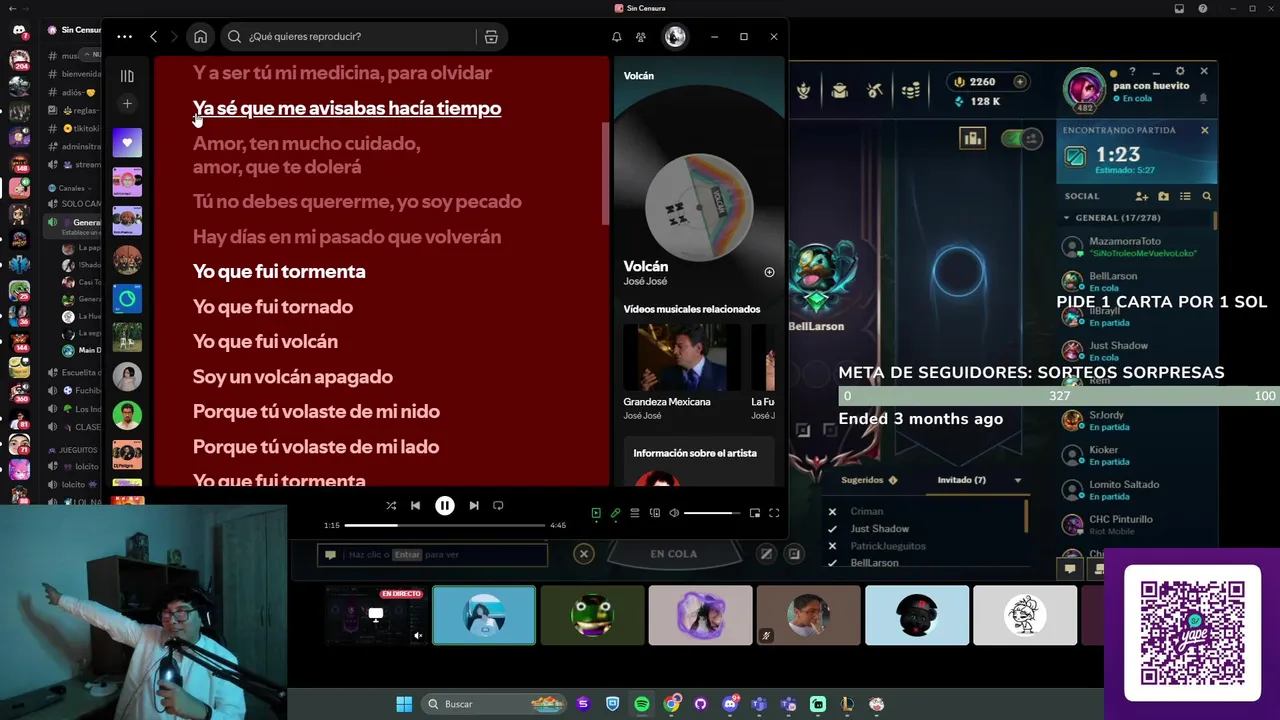The image size is (1280, 720).
Task: Open José José artist link
Action: 643,282
